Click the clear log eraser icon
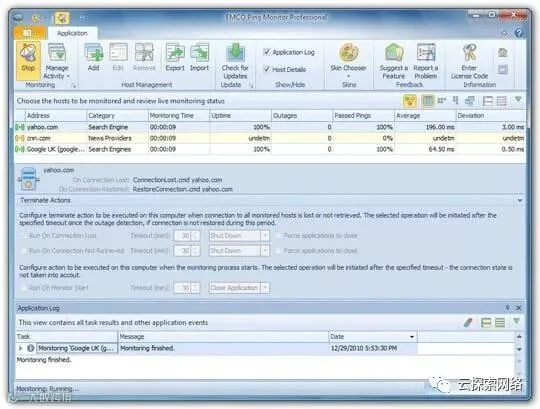Viewport: 540px width, 409px height. point(468,323)
